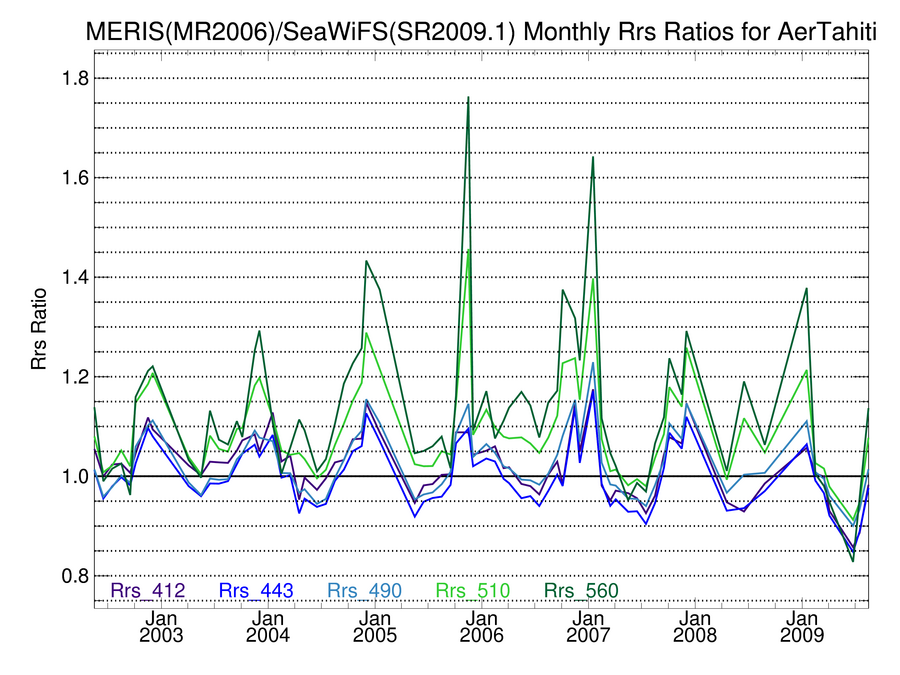Viewport: 900px width, 675px height.
Task: Click the Rrs_560 peak near Jan 2005
Action: (366, 262)
